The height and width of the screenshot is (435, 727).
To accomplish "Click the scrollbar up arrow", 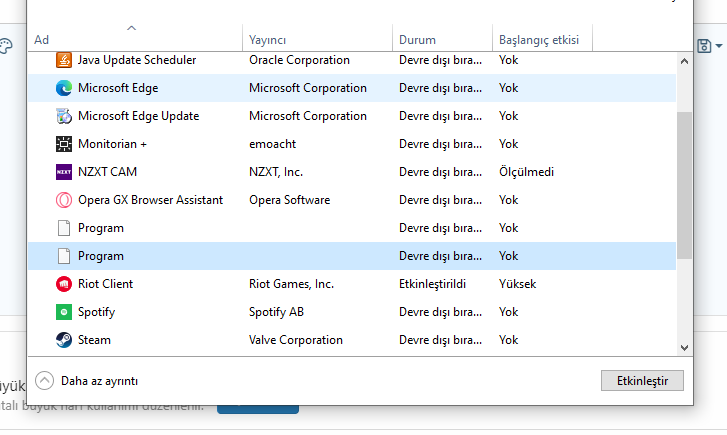I will coord(684,61).
